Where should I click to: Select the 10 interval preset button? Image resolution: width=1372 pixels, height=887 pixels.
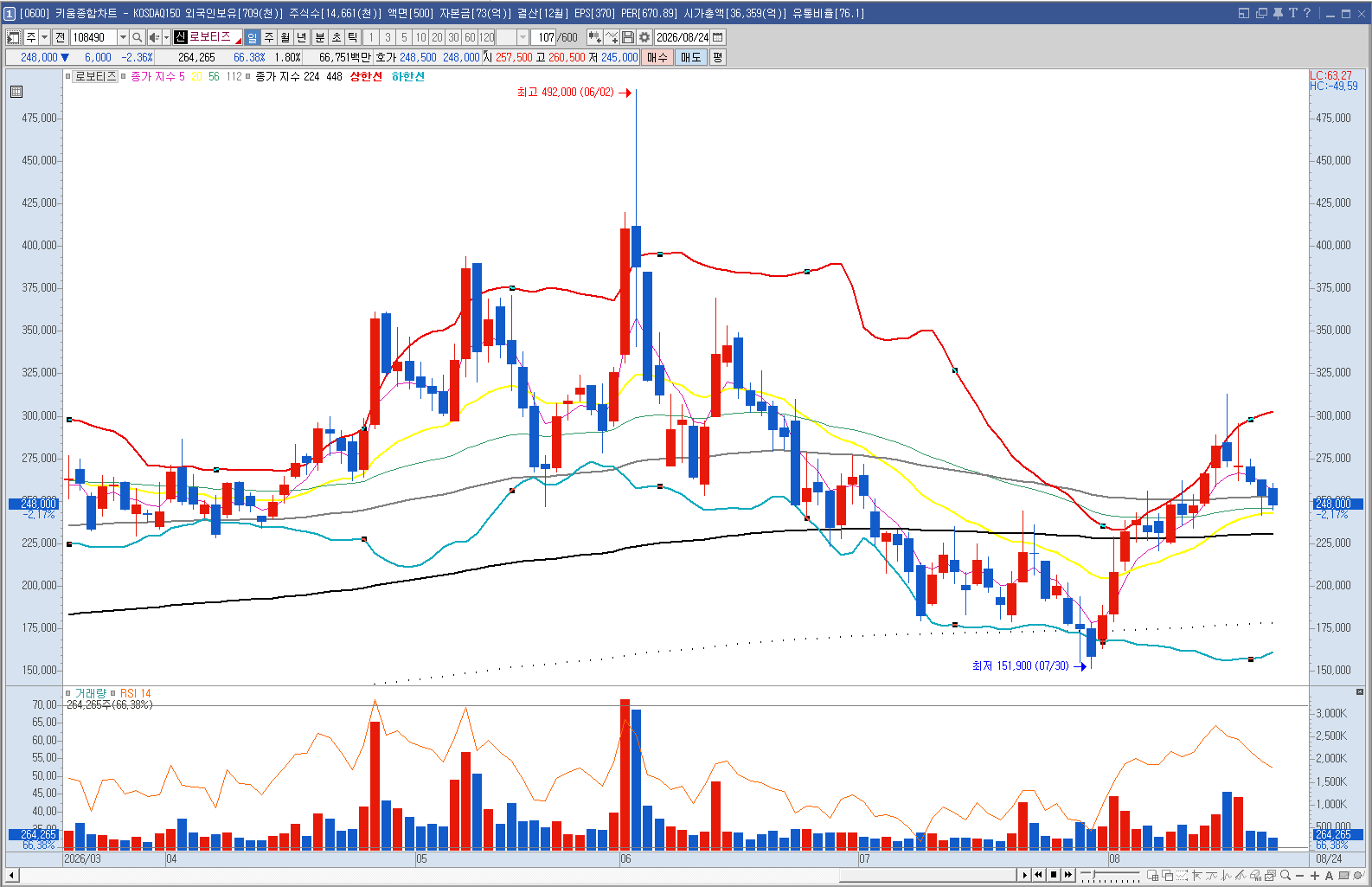click(x=420, y=37)
